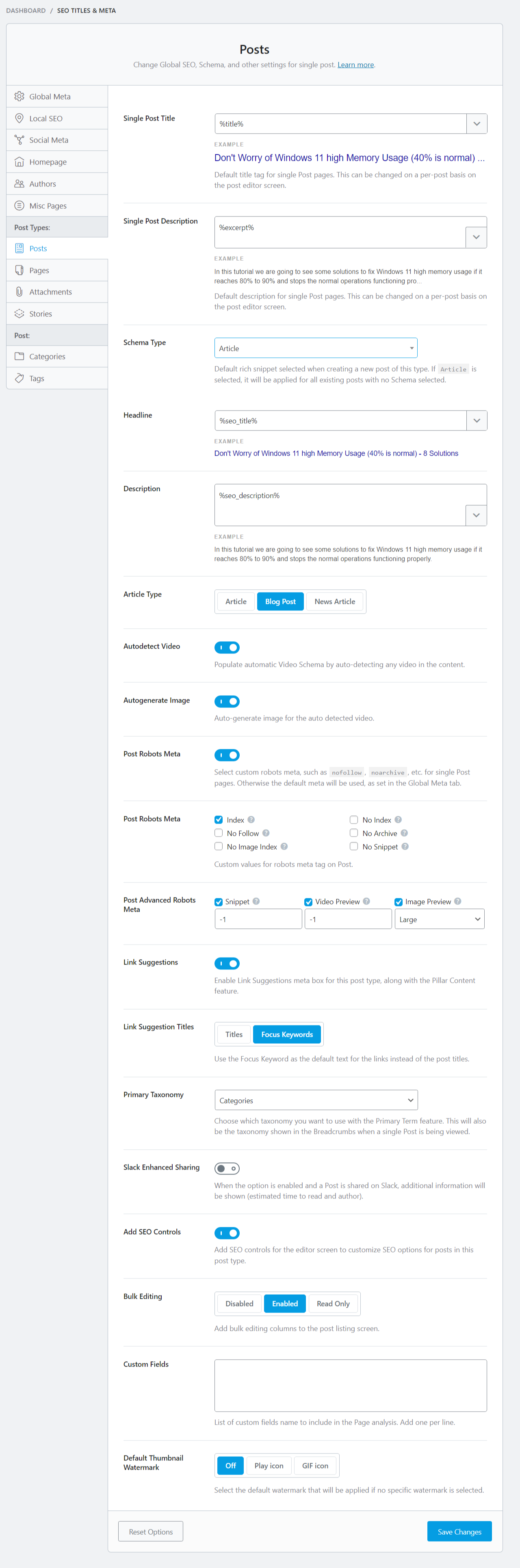The width and height of the screenshot is (520, 1568).
Task: Click the Custom Fields text area
Action: pos(350,1385)
